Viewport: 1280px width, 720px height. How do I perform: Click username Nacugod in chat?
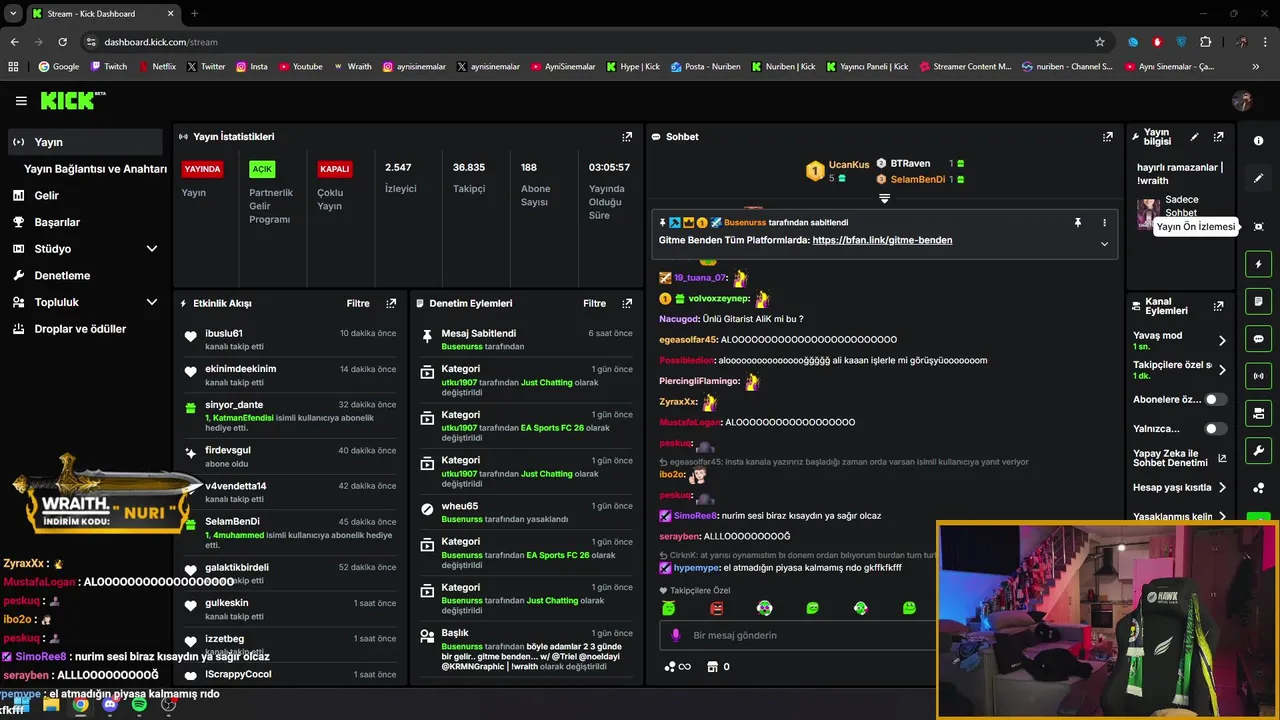tap(679, 319)
